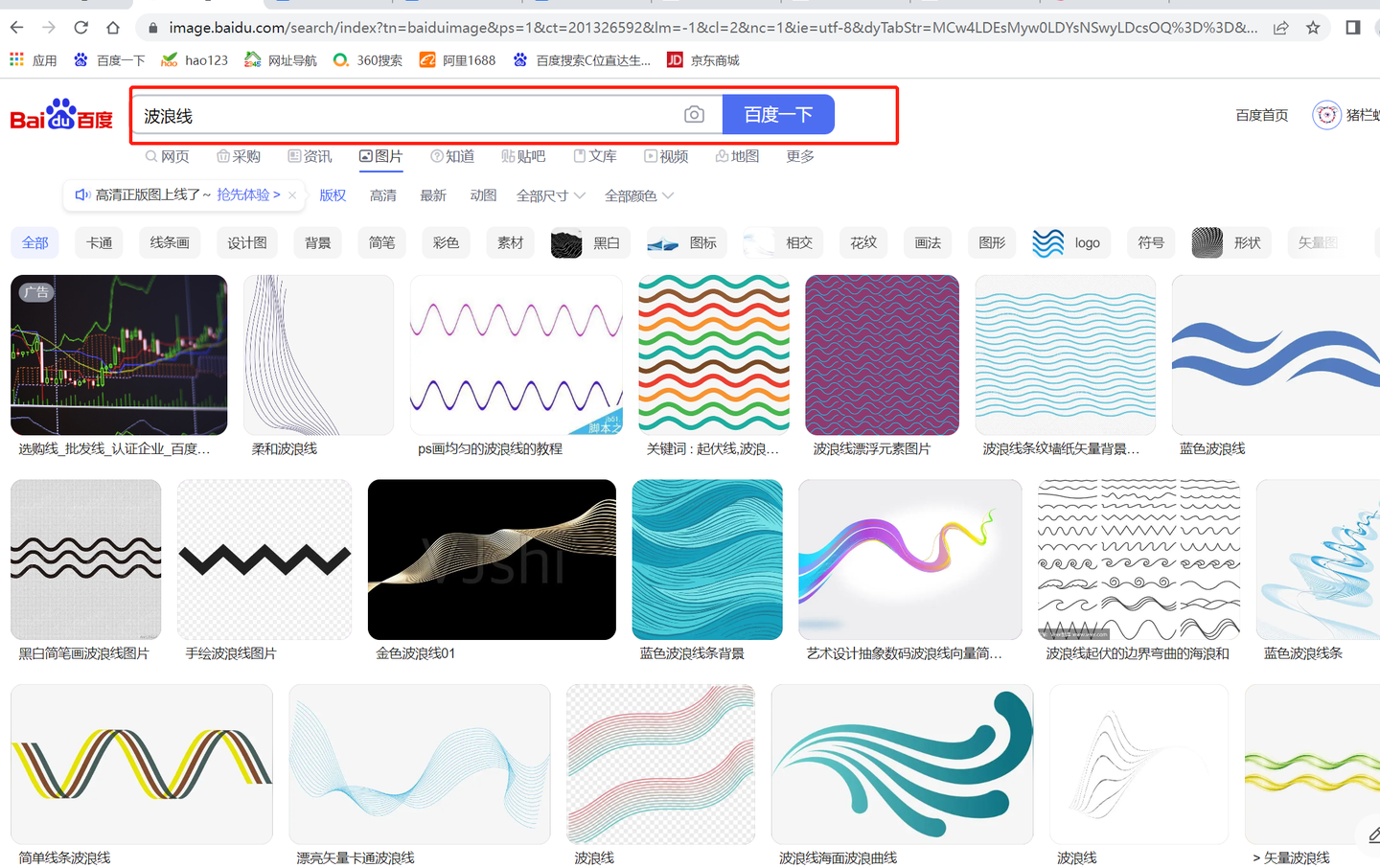Image resolution: width=1380 pixels, height=868 pixels.
Task: Open the 百度首页 link
Action: pos(1261,114)
